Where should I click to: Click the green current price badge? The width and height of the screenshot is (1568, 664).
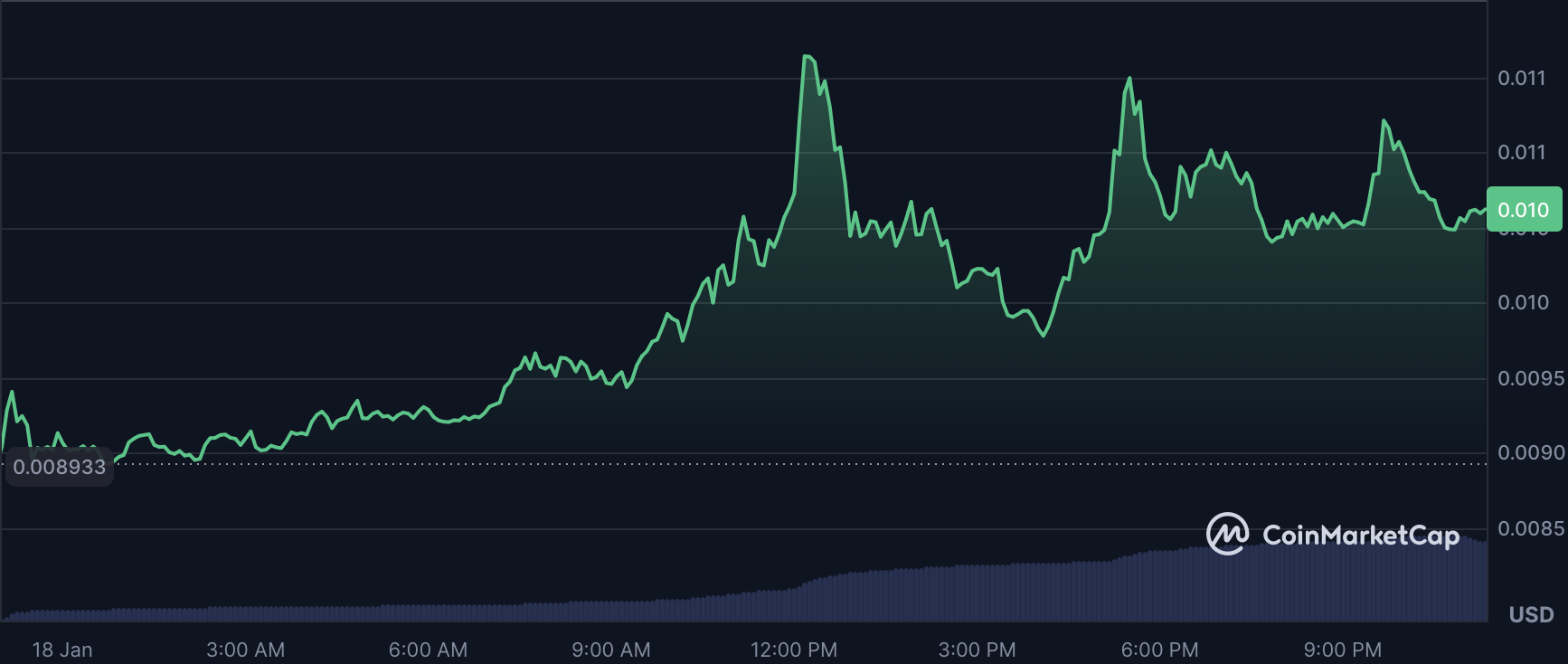pyautogui.click(x=1524, y=210)
